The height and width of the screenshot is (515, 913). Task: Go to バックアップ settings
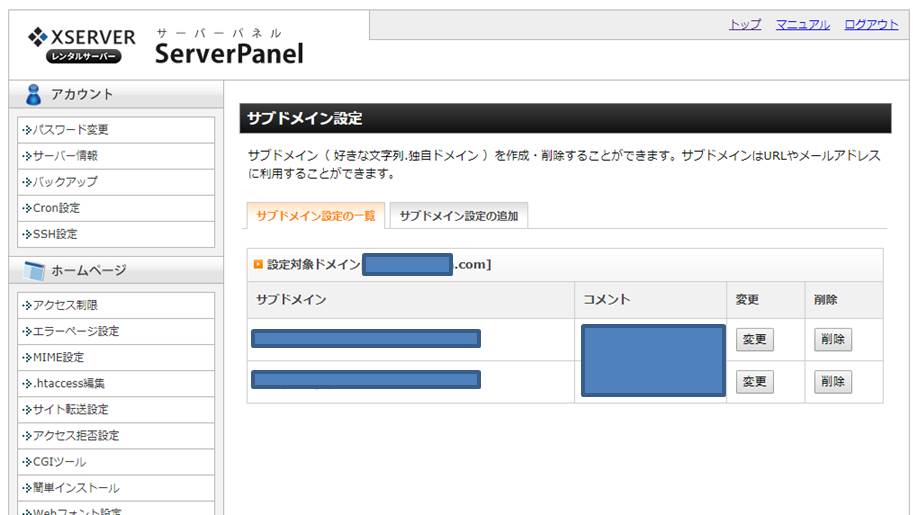[116, 182]
